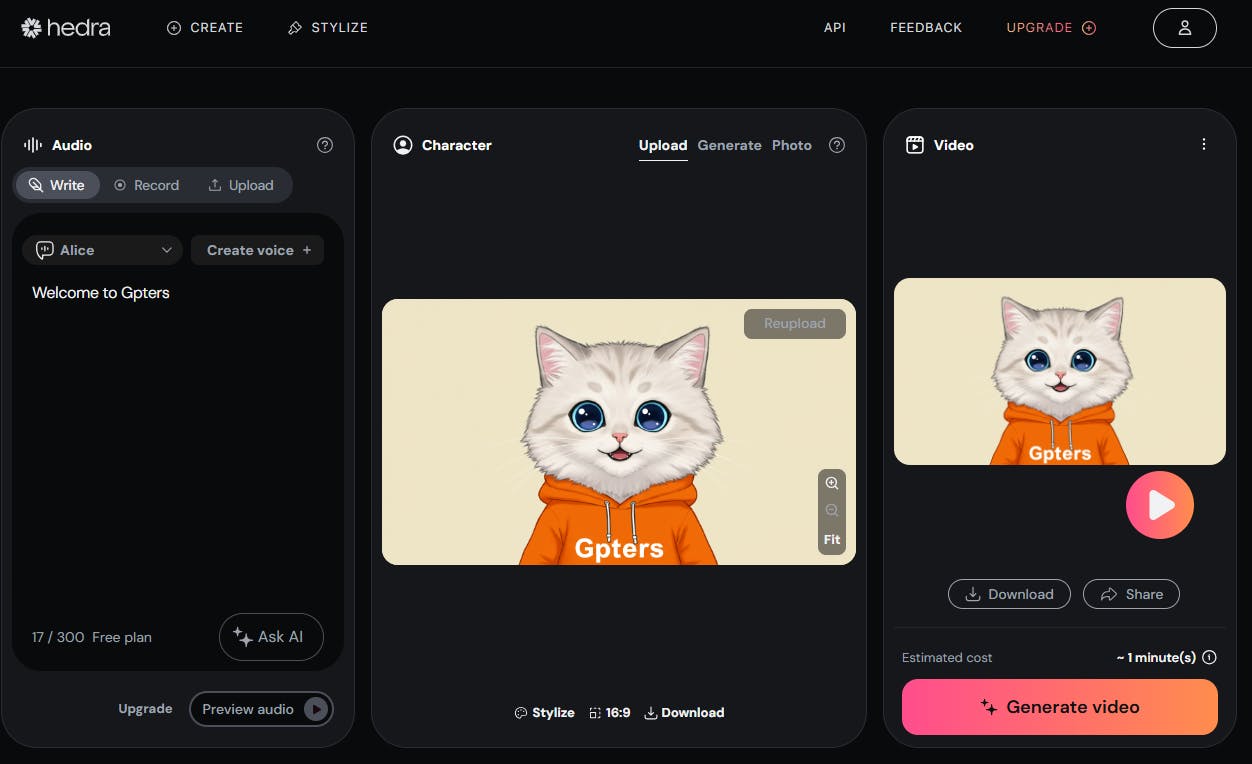The height and width of the screenshot is (764, 1252).
Task: Switch to the Photo character tab
Action: [792, 145]
